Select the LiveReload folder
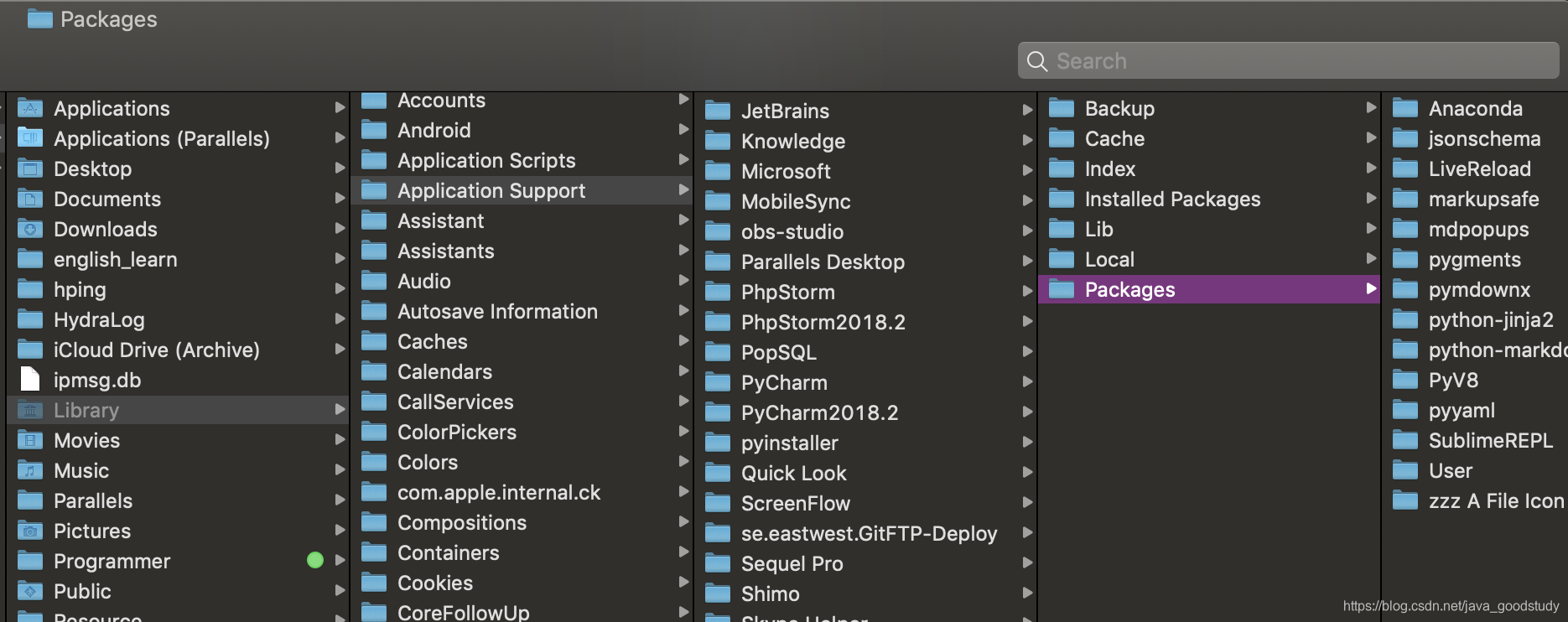 1476,168
